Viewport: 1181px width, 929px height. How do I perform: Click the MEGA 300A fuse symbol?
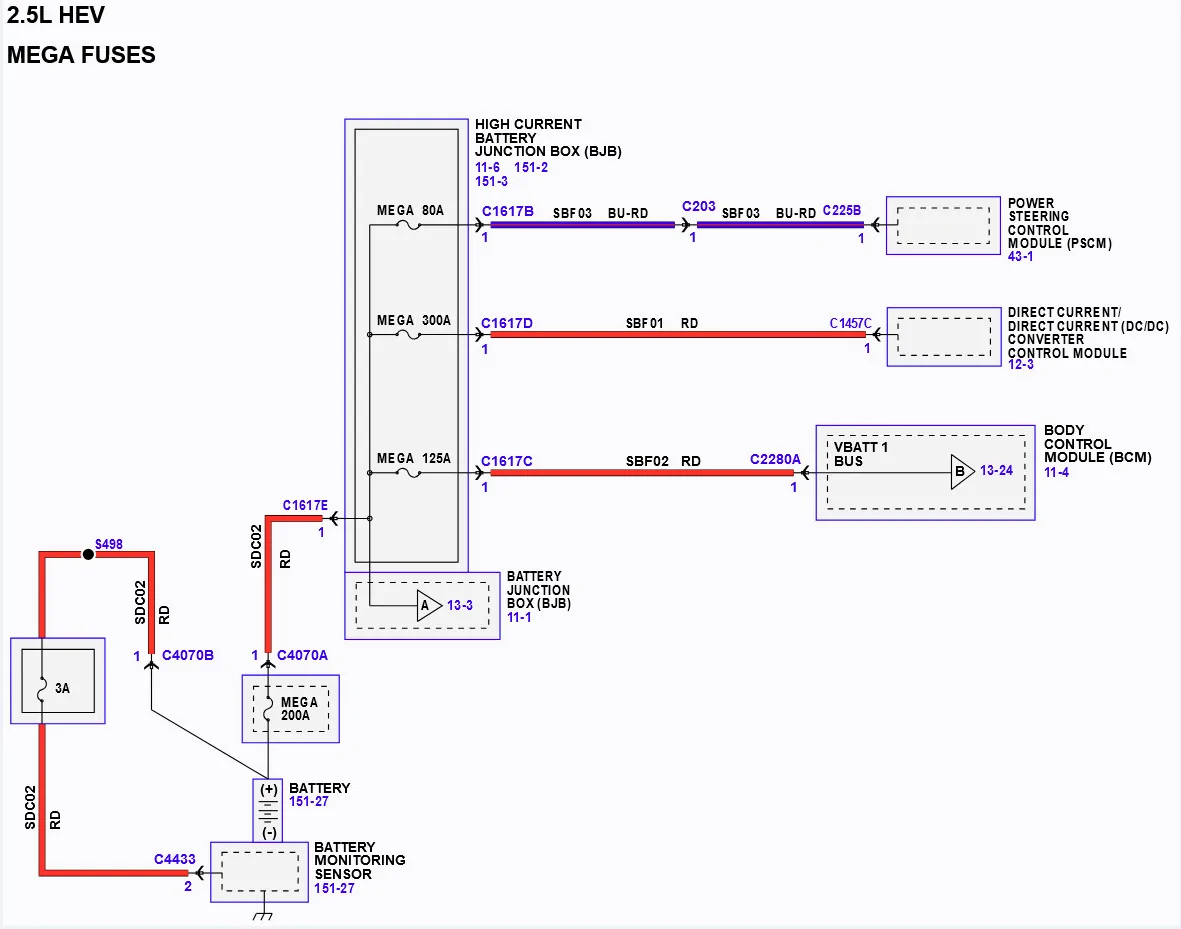click(x=408, y=335)
